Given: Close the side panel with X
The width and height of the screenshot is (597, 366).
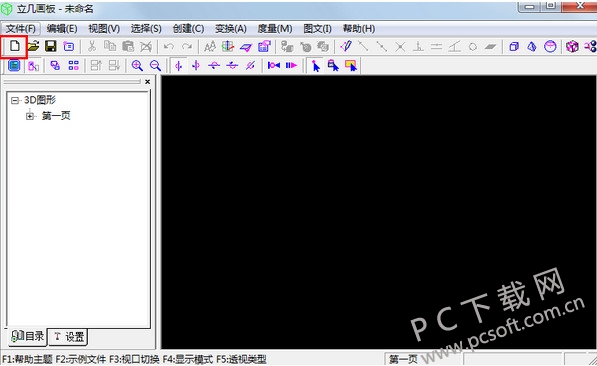Looking at the screenshot, I should click(x=148, y=82).
